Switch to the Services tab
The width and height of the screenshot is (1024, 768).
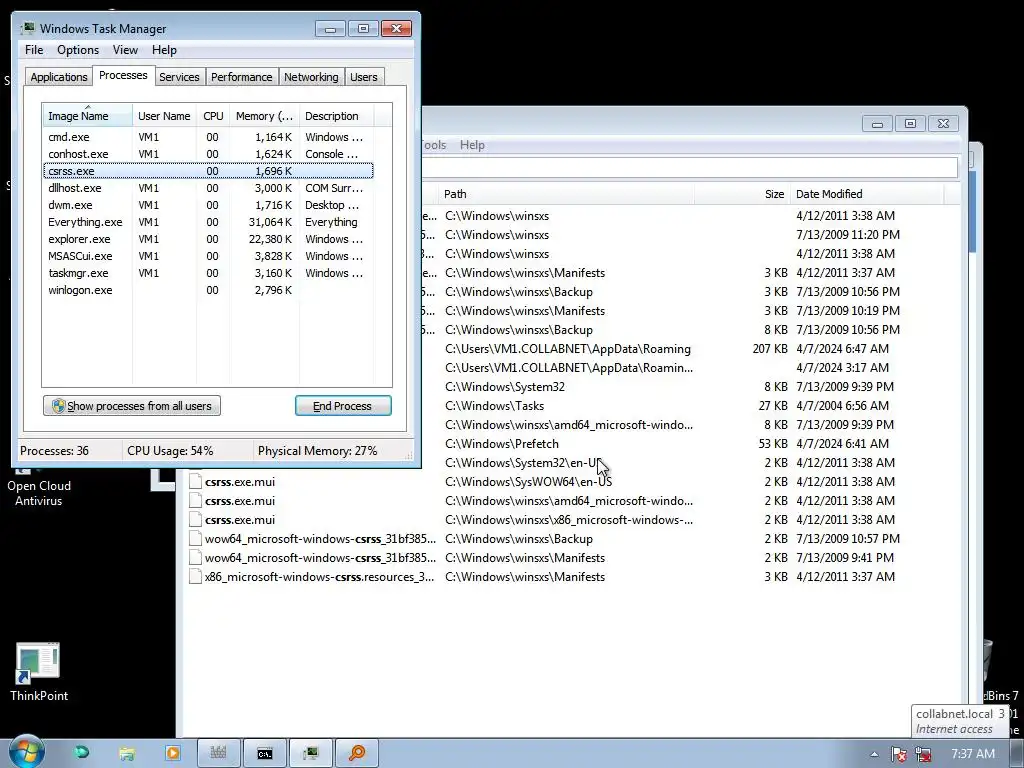coord(179,77)
